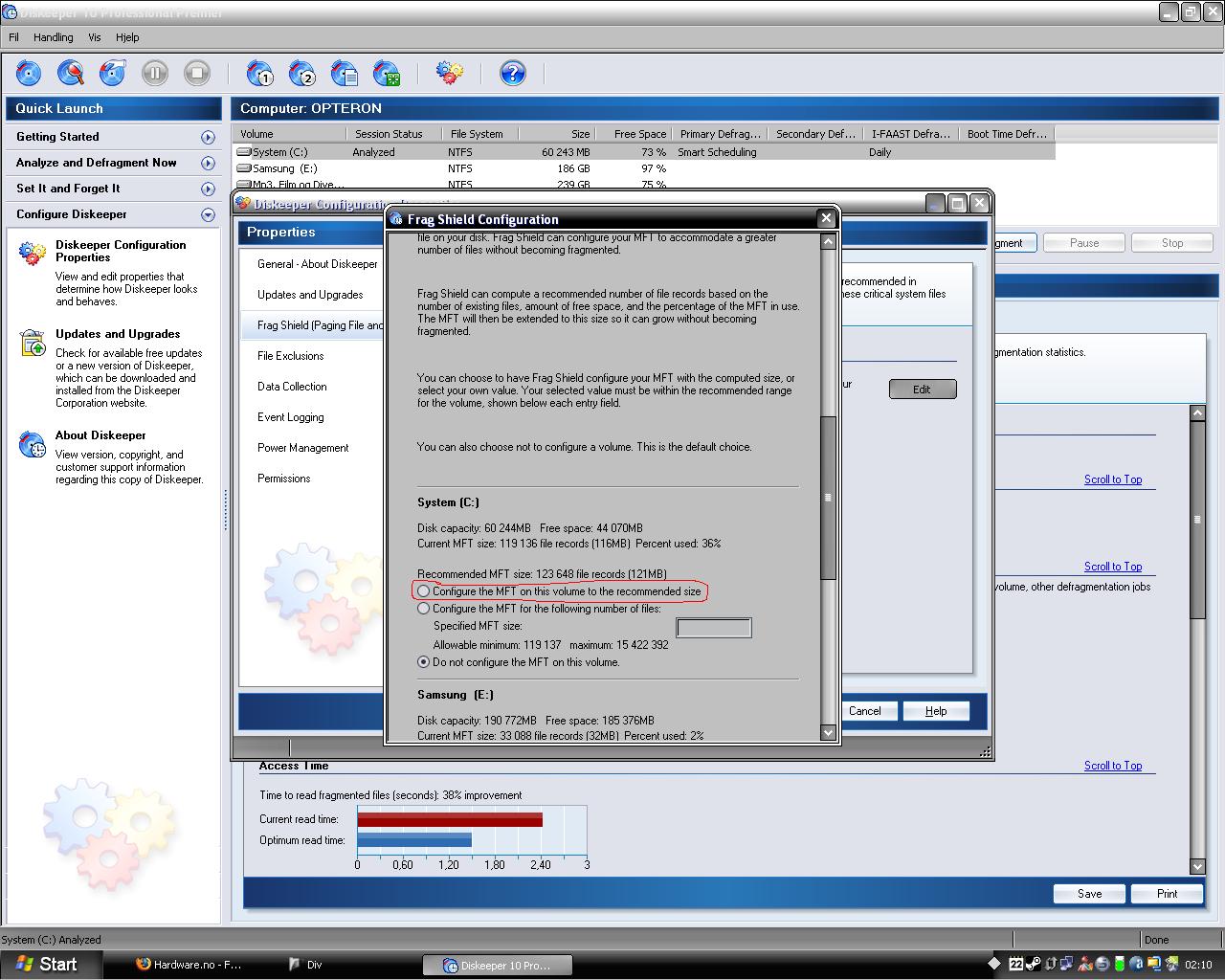The height and width of the screenshot is (980, 1225).
Task: Click MSN Messenger tray icon
Action: click(x=1085, y=964)
